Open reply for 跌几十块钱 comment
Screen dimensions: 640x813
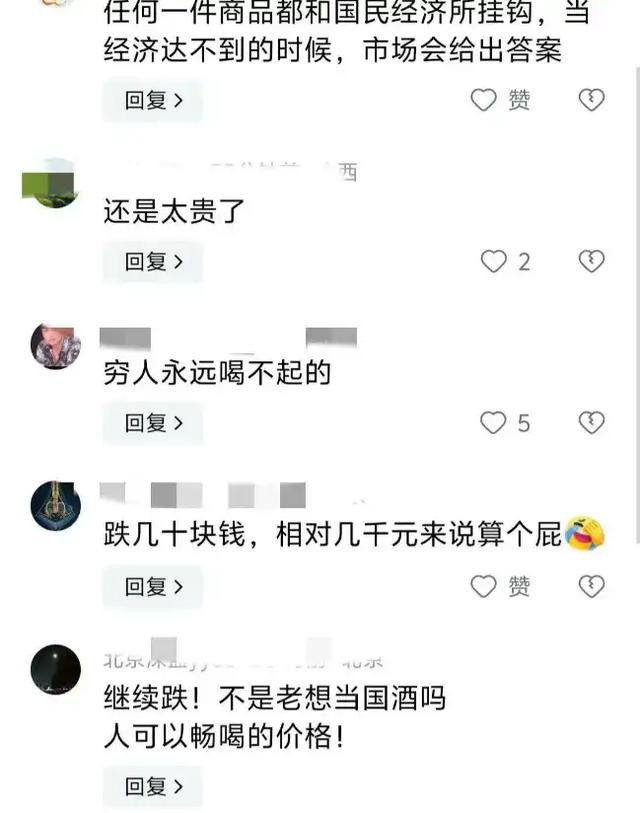click(152, 587)
